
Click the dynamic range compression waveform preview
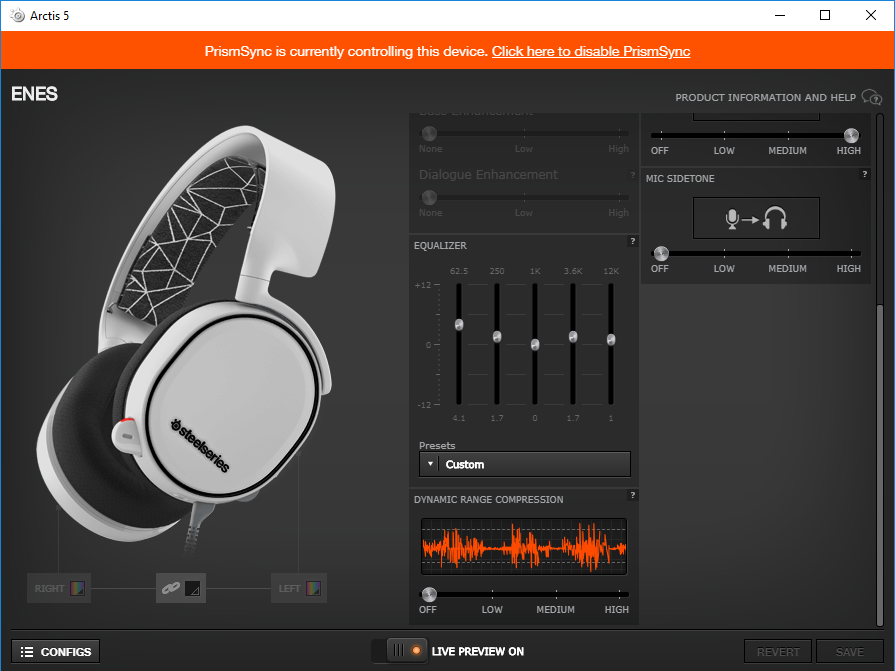tap(524, 547)
